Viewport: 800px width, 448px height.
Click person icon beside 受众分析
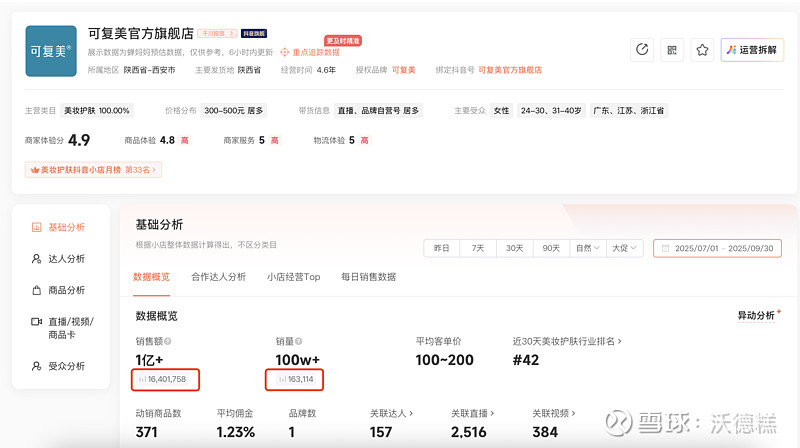click(36, 366)
